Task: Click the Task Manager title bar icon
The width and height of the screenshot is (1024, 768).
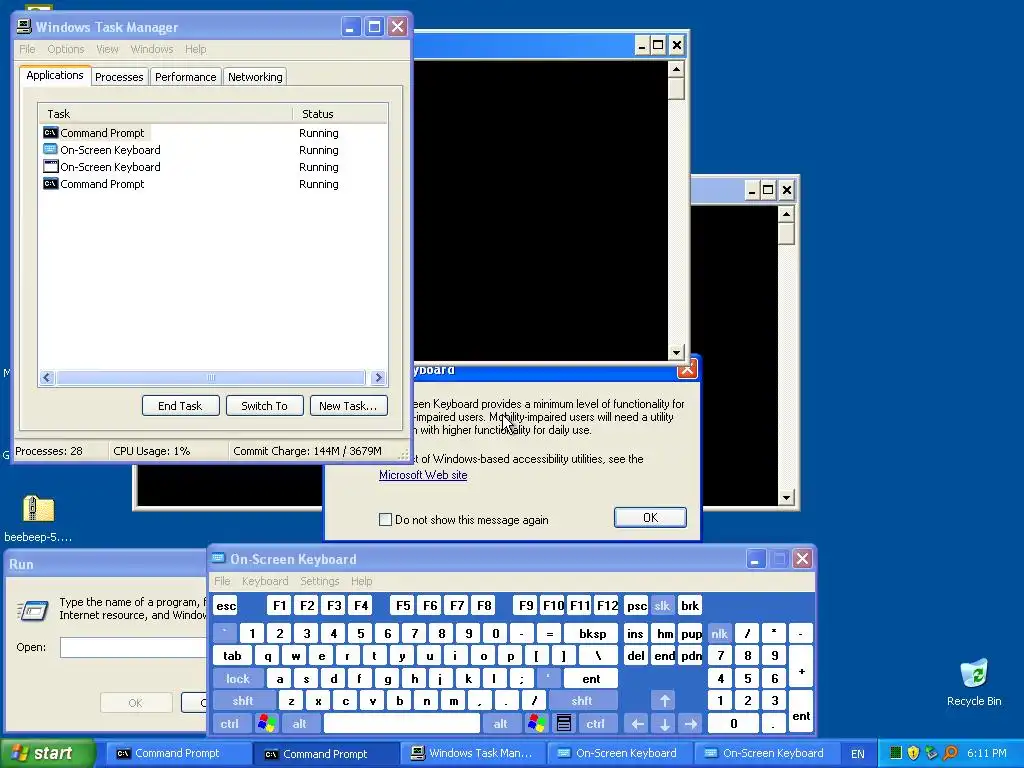Action: pyautogui.click(x=24, y=27)
